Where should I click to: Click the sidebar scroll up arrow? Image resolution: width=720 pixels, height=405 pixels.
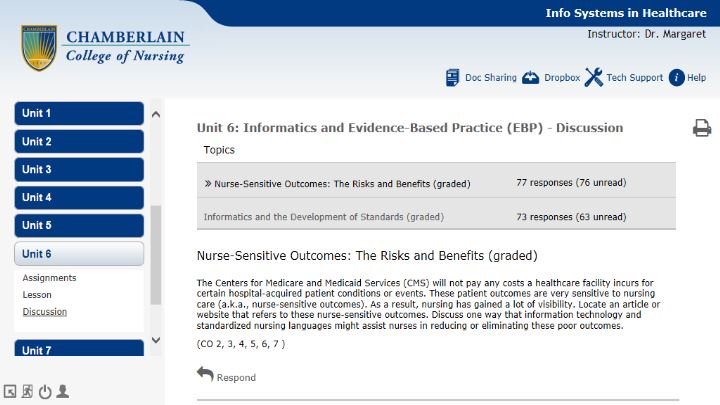tap(156, 114)
